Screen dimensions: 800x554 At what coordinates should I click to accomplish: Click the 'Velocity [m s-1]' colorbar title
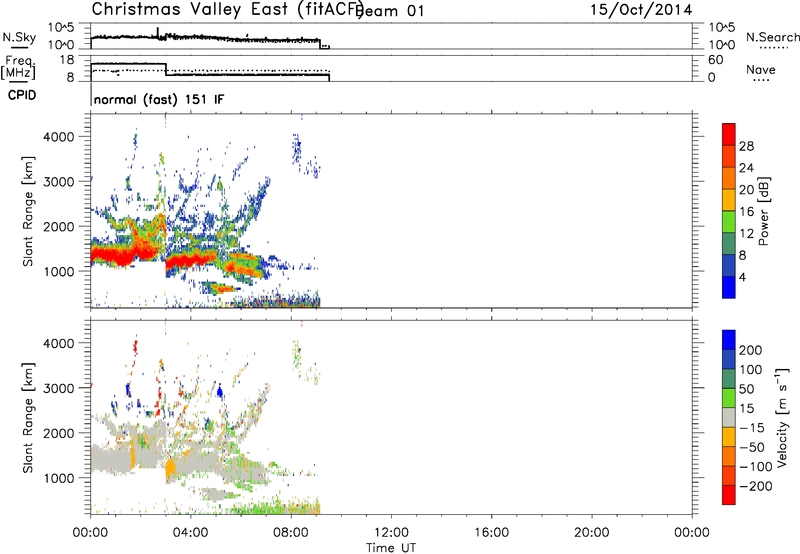coord(782,418)
